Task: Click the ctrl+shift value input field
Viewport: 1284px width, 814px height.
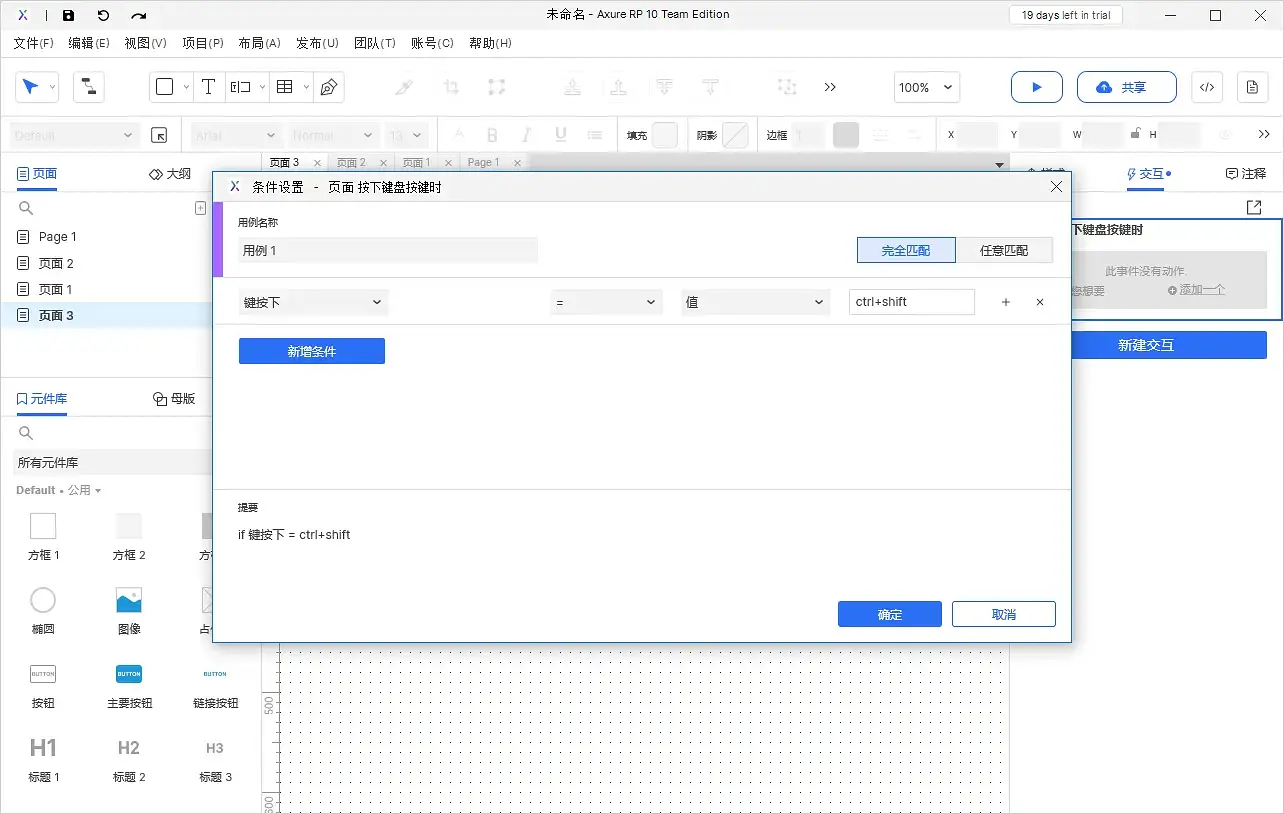Action: [911, 301]
